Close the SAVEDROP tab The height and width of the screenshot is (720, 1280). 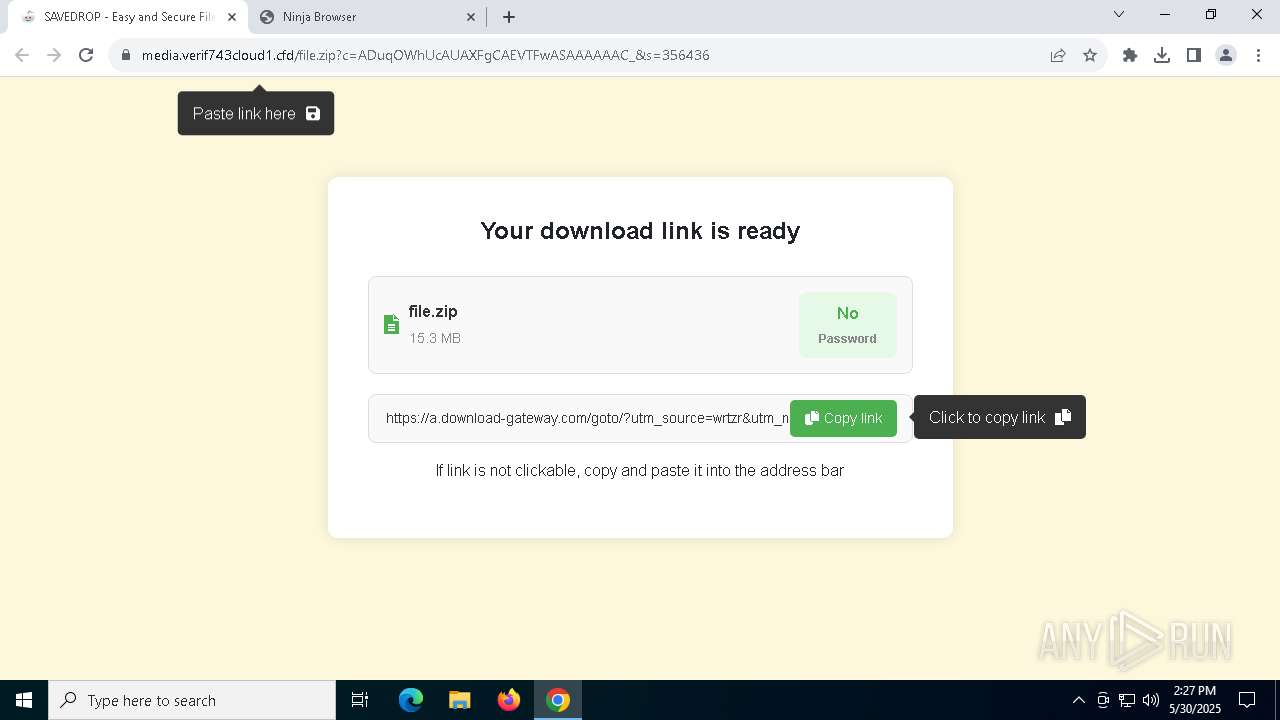232,17
